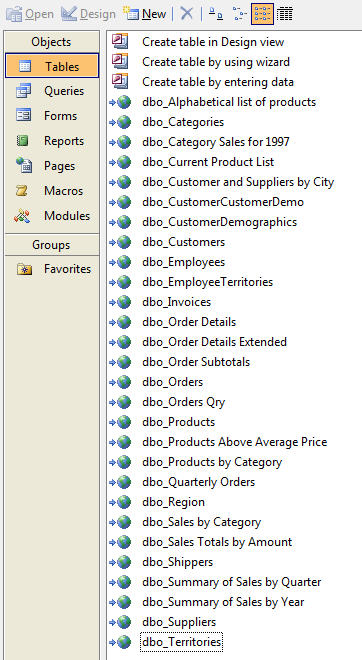Select the dbo_Order Details Extended table
The height and width of the screenshot is (660, 362).
point(215,342)
